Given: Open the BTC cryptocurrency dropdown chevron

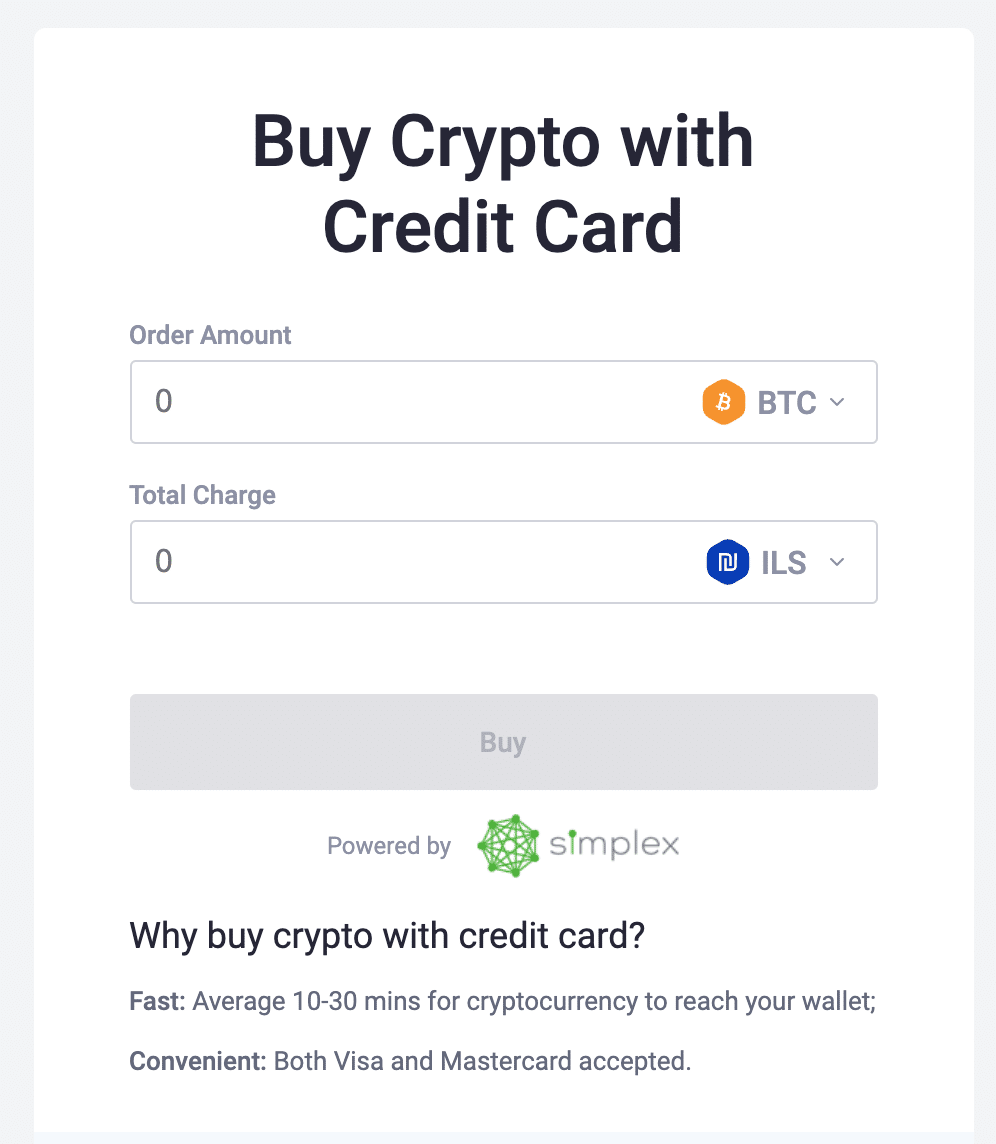Looking at the screenshot, I should point(837,402).
